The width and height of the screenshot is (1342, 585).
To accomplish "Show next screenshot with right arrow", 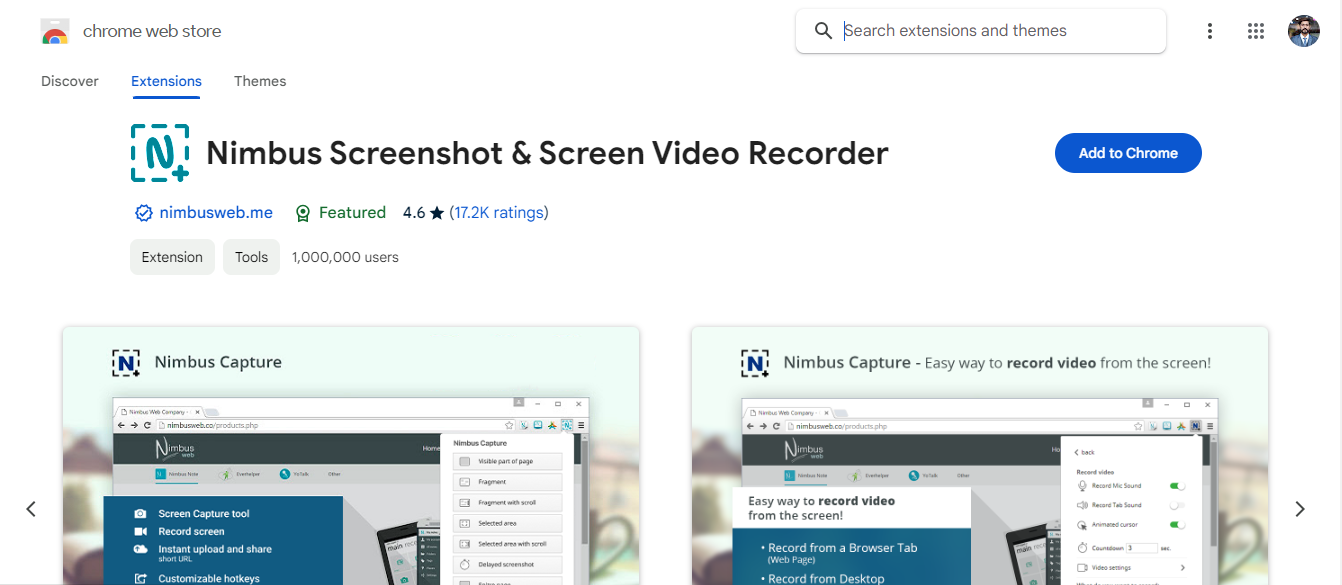I will (x=1300, y=509).
